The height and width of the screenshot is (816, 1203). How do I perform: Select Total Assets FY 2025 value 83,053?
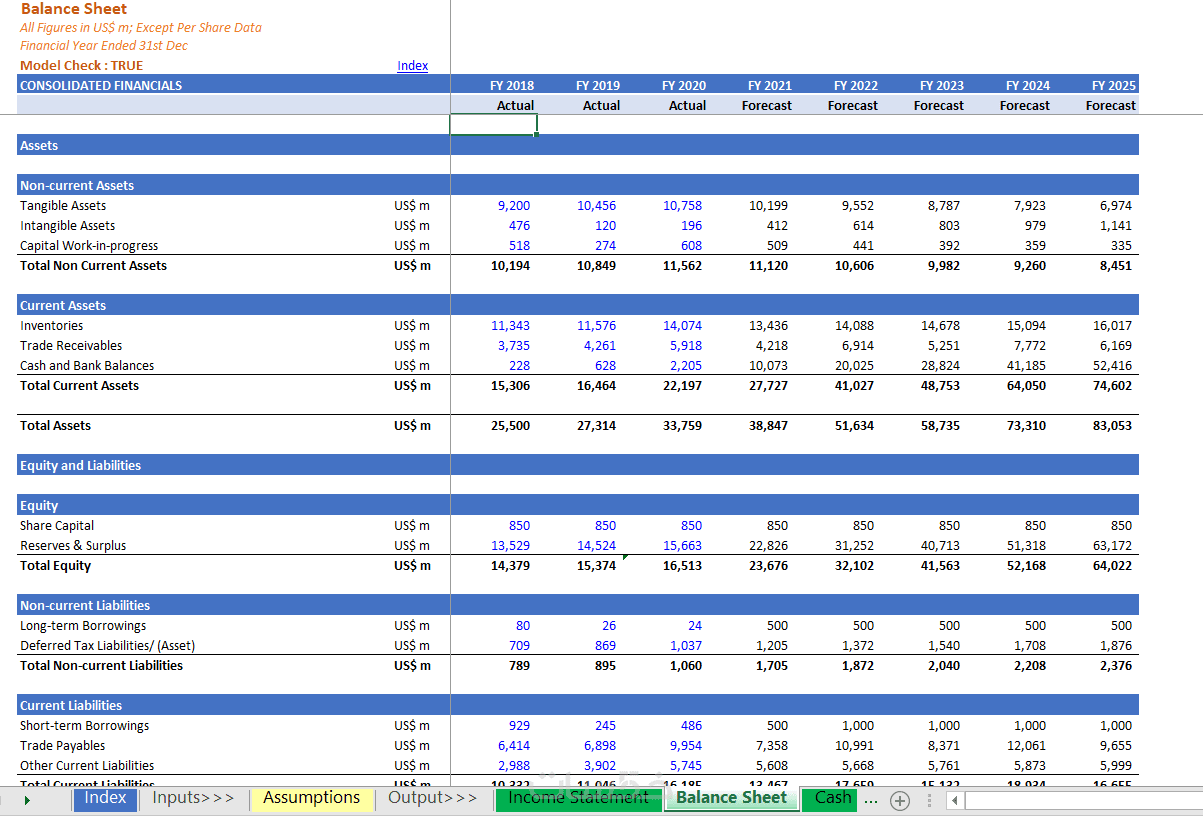[x=1112, y=426]
